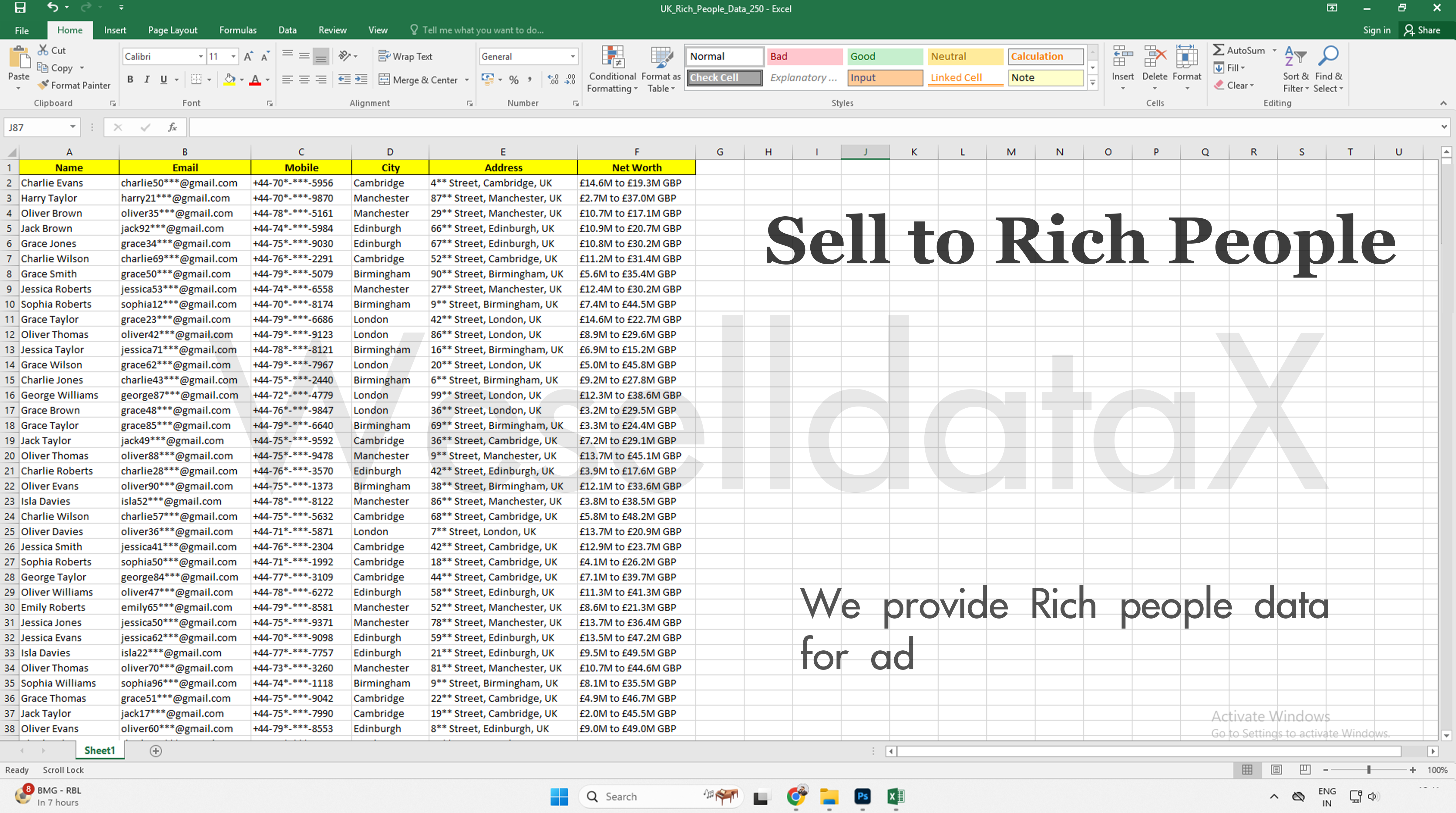
Task: Switch to the Data tab
Action: tap(287, 30)
